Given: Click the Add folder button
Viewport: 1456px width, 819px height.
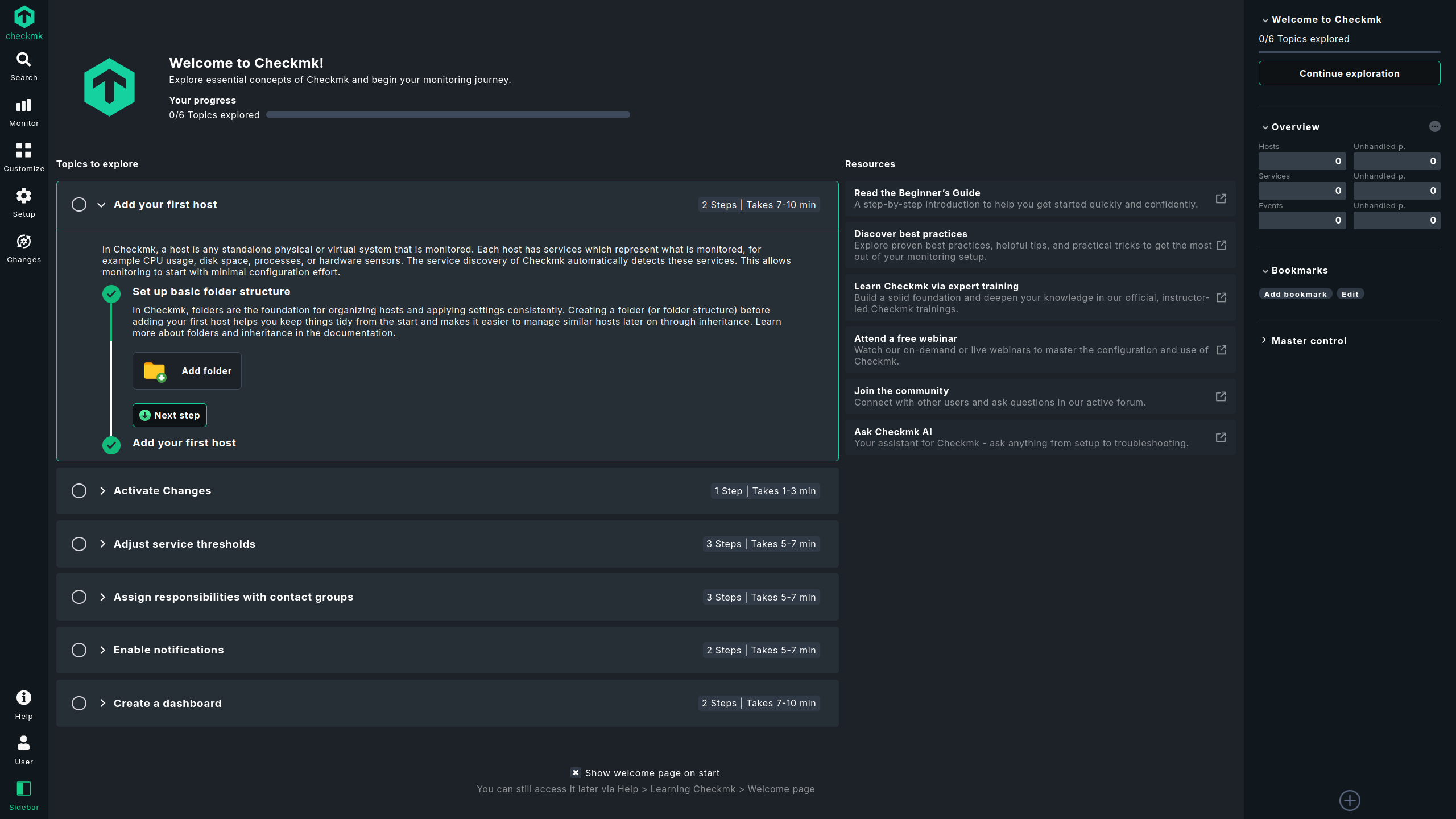Looking at the screenshot, I should pos(187,370).
